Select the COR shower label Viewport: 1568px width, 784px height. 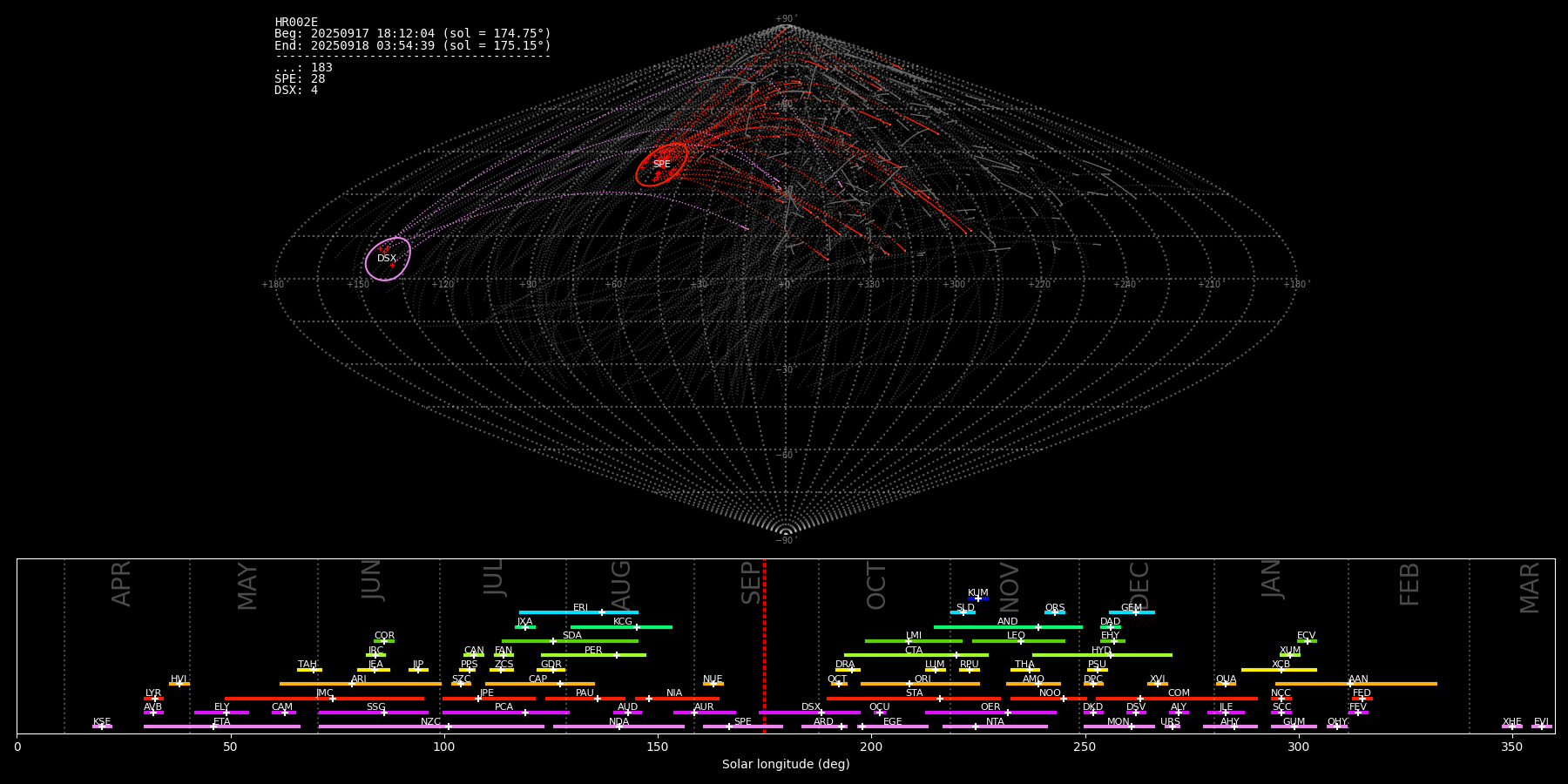(384, 636)
